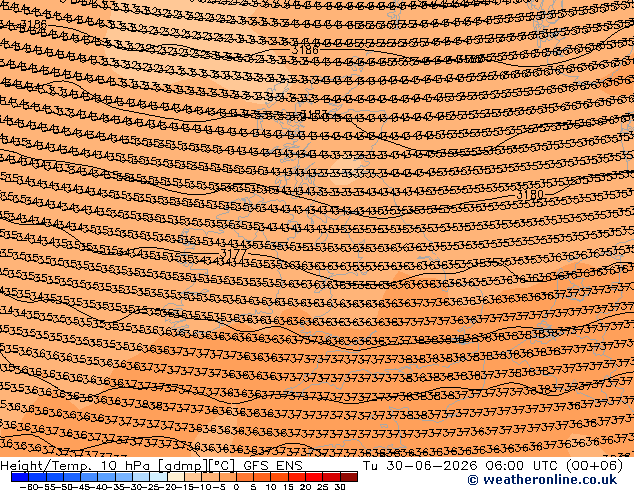
Task: Click the [°C] unit label
Action: pos(222,466)
